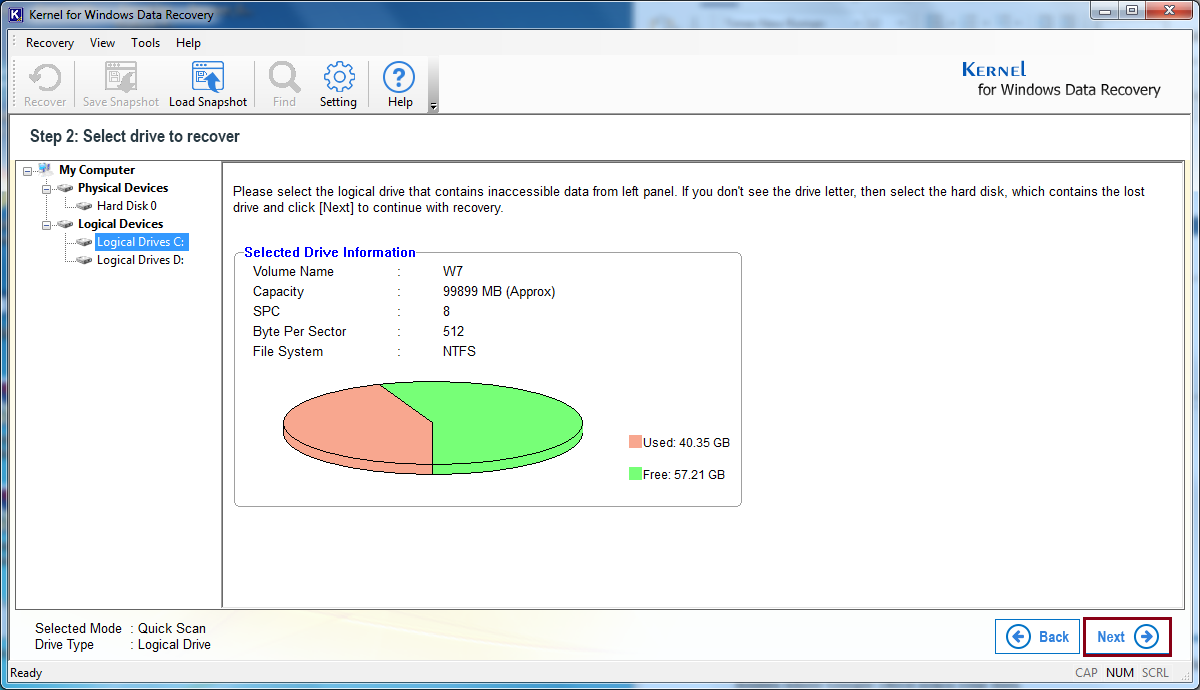Viewport: 1200px width, 690px height.
Task: Select Hard Disk 0
Action: [x=127, y=206]
